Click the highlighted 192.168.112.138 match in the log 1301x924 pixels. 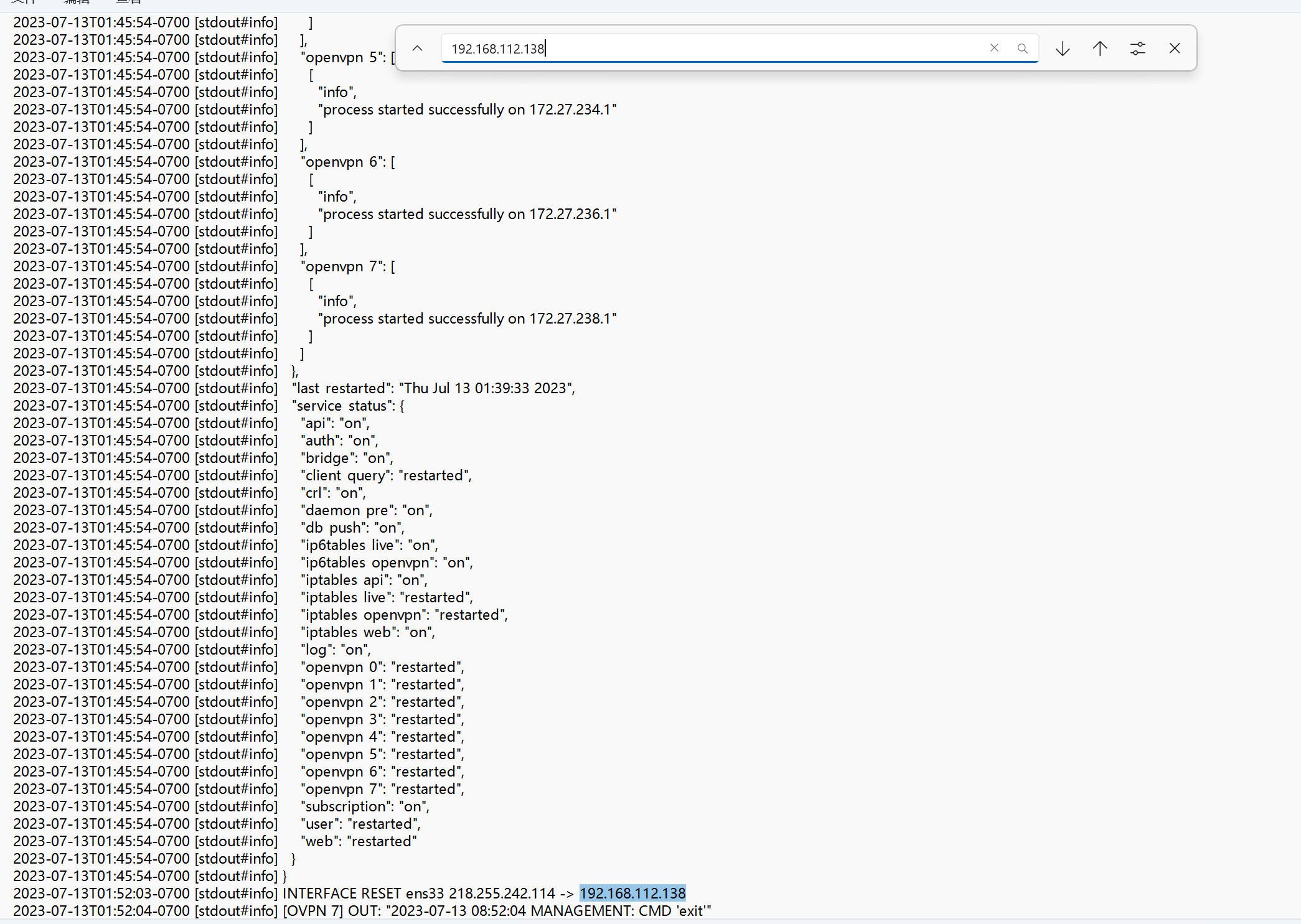pyautogui.click(x=632, y=894)
